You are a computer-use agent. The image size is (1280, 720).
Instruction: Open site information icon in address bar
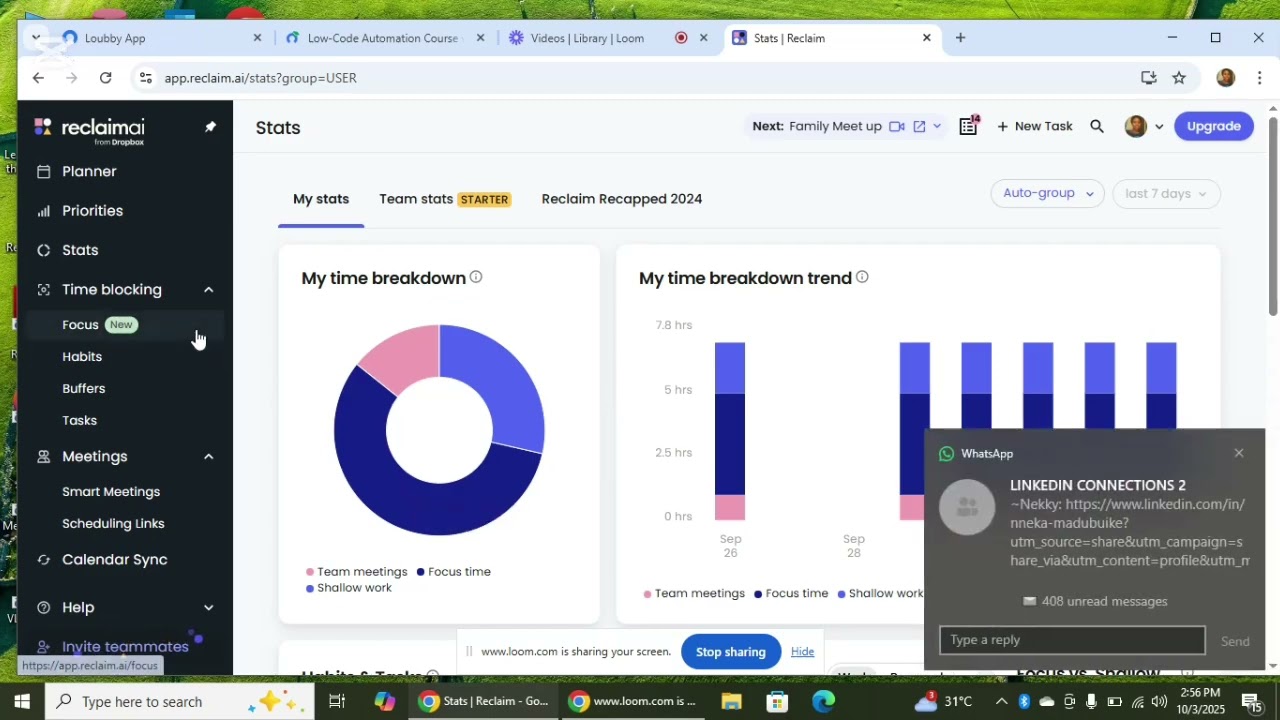(146, 78)
